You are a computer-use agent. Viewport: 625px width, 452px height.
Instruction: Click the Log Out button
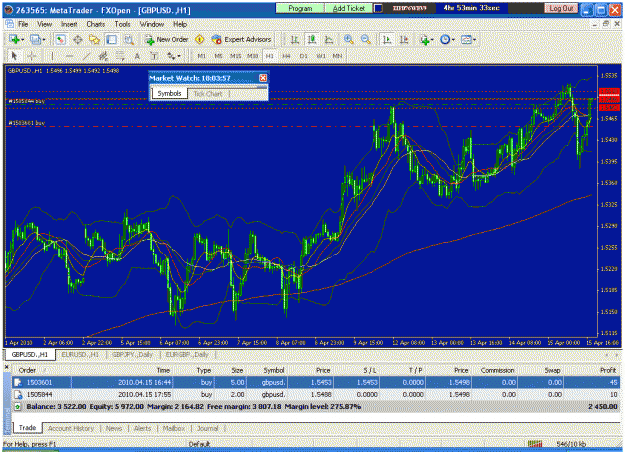point(561,8)
